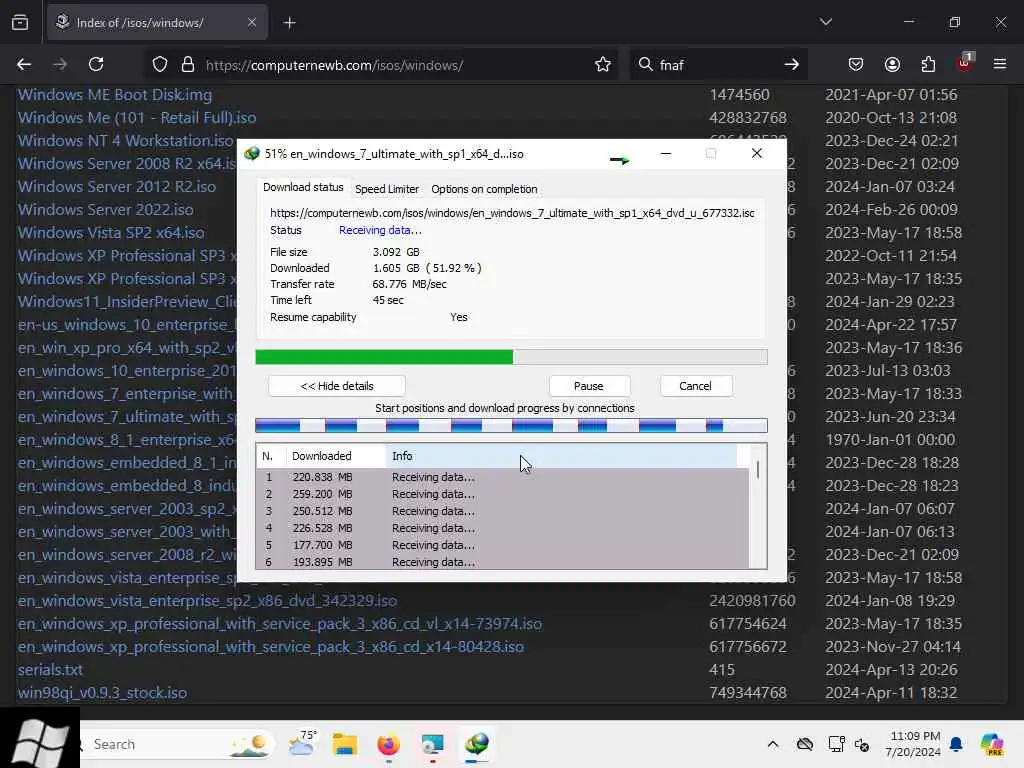The width and height of the screenshot is (1024, 768).
Task: Switch to the Download status tab
Action: pos(303,187)
